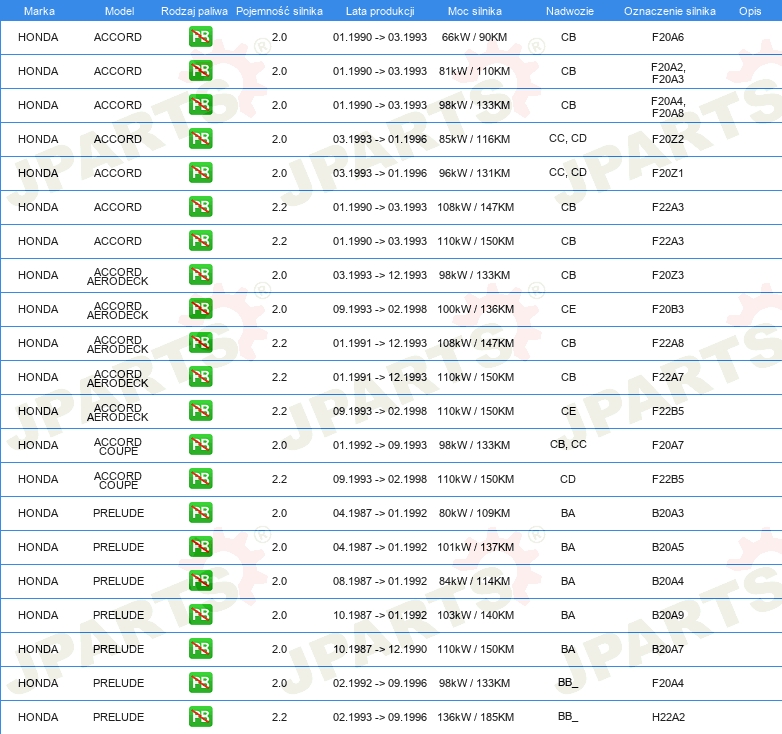Click the Marka column header
Screen dimensions: 782x734
[x=39, y=11]
